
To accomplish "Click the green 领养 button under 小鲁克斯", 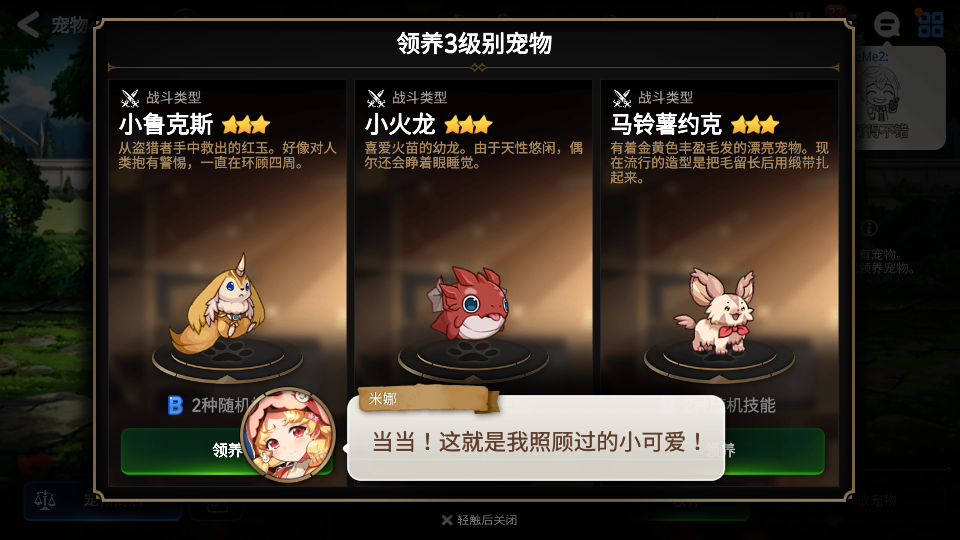I will pyautogui.click(x=227, y=451).
